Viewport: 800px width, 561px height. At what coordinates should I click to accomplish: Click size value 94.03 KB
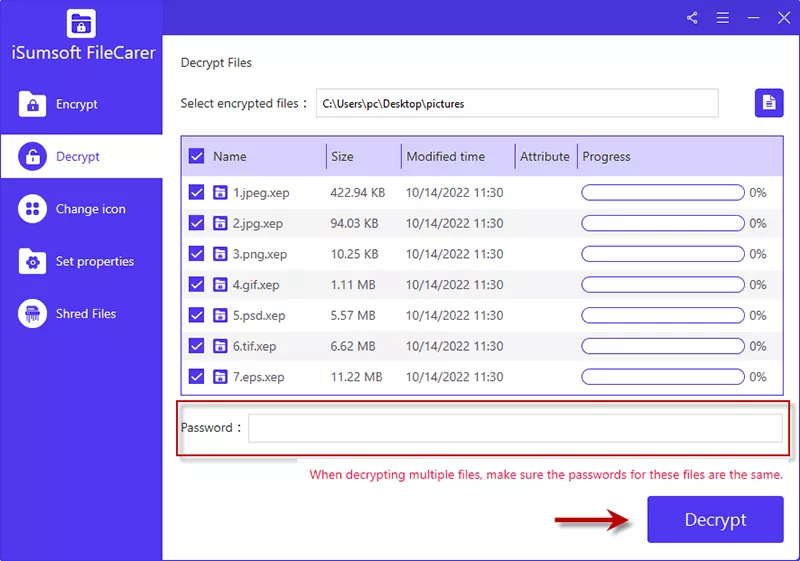[x=354, y=223]
